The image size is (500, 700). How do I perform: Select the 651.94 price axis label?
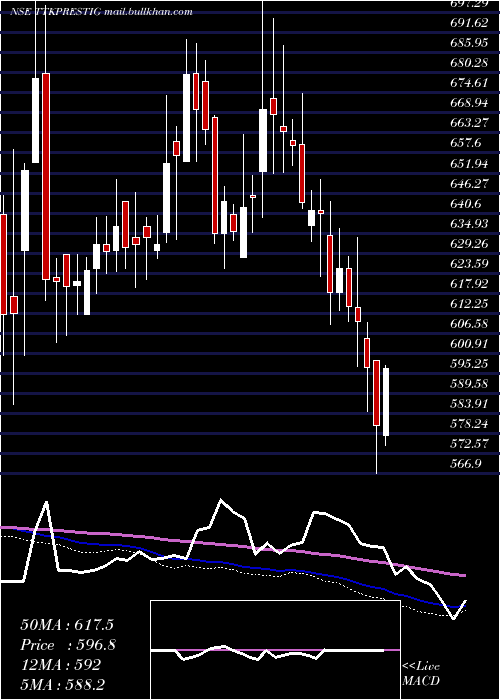(469, 163)
